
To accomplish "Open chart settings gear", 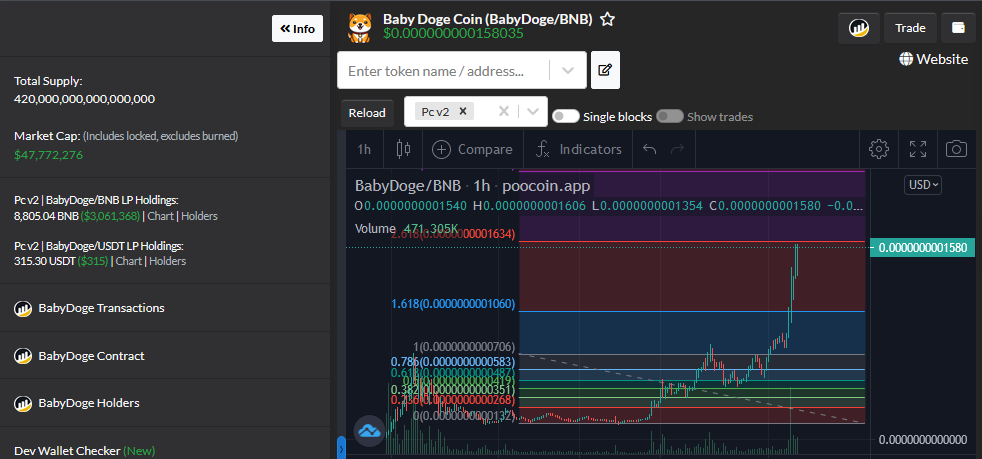I will tap(879, 149).
